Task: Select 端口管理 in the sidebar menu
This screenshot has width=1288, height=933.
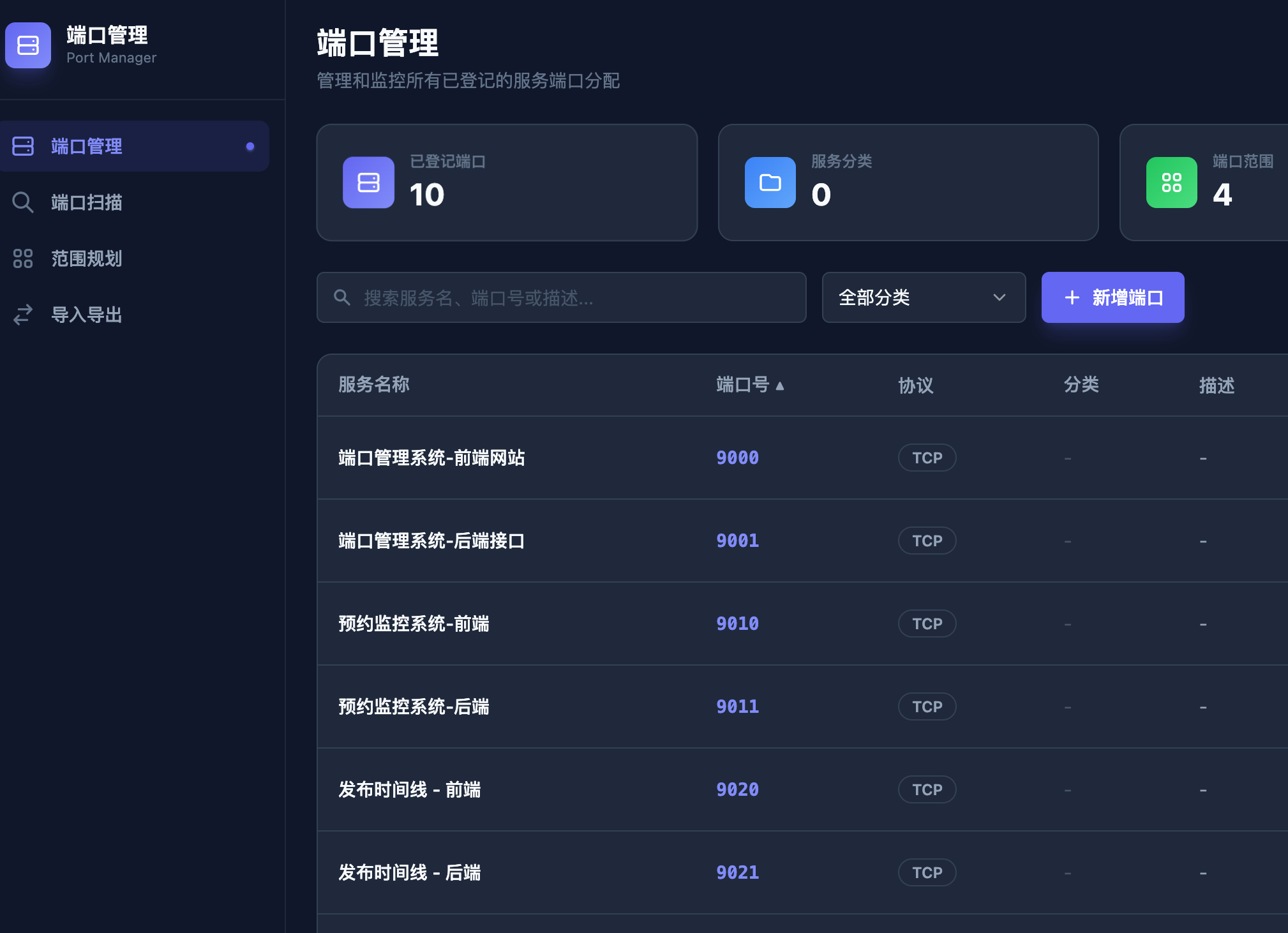Action: click(87, 146)
